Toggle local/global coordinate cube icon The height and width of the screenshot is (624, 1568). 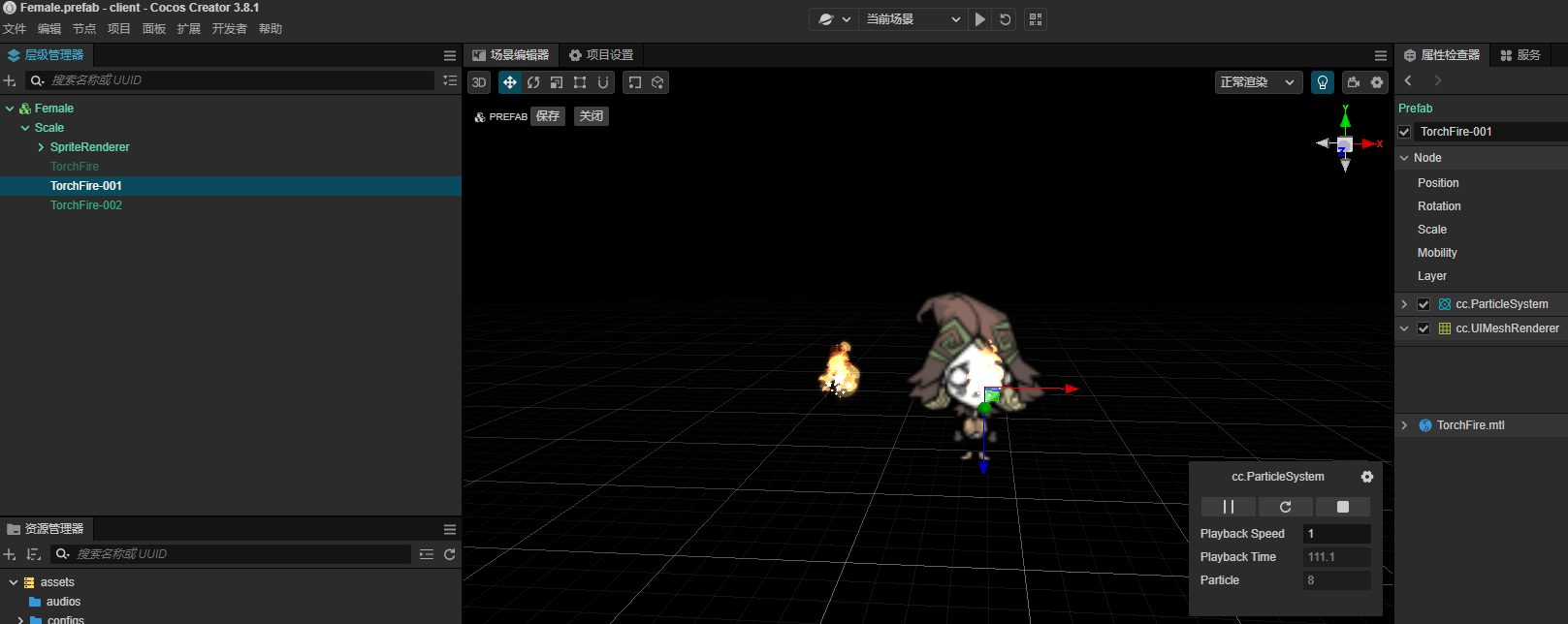[657, 82]
